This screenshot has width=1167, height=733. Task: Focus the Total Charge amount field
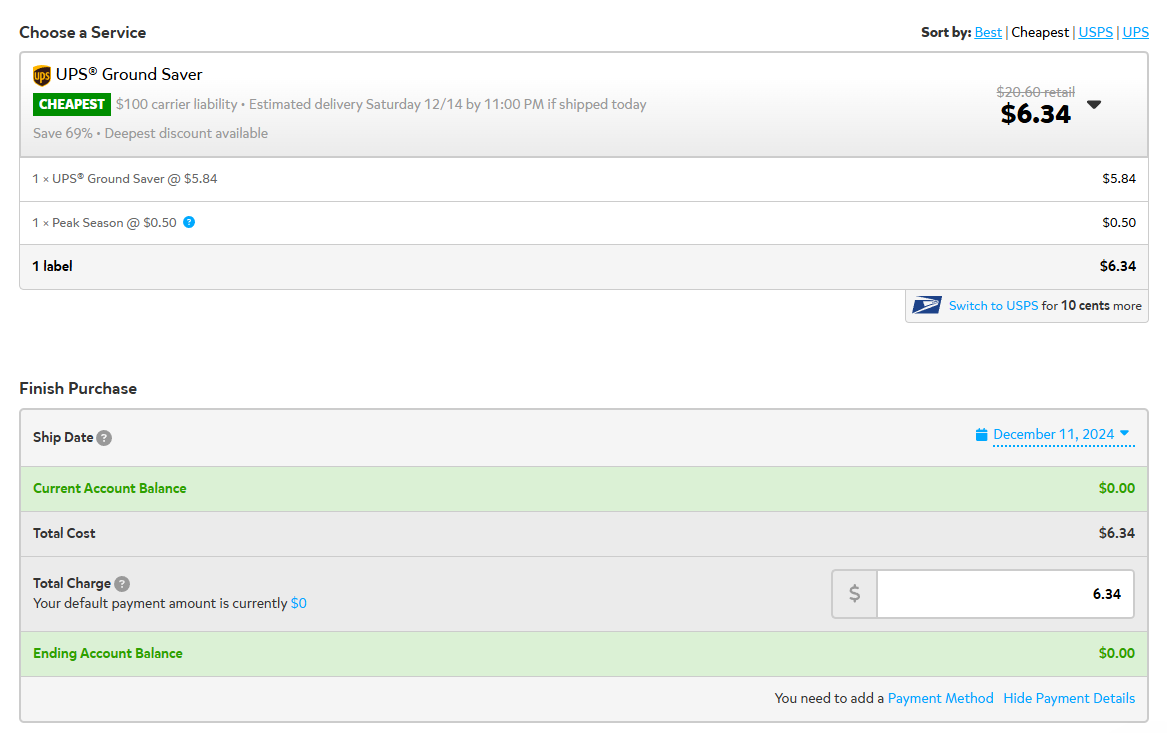coord(1005,594)
